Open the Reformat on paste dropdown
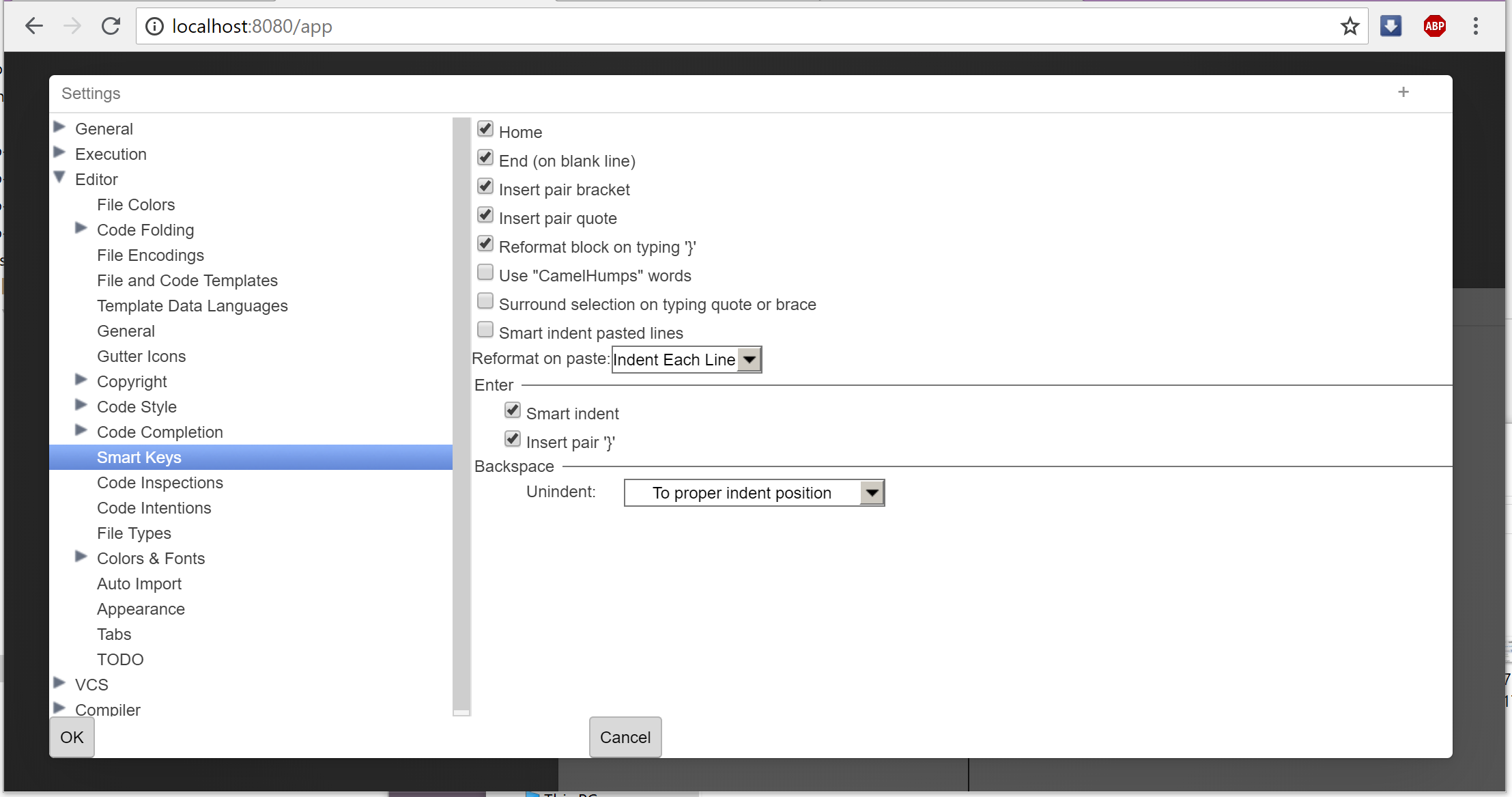1512x797 pixels. pos(750,359)
